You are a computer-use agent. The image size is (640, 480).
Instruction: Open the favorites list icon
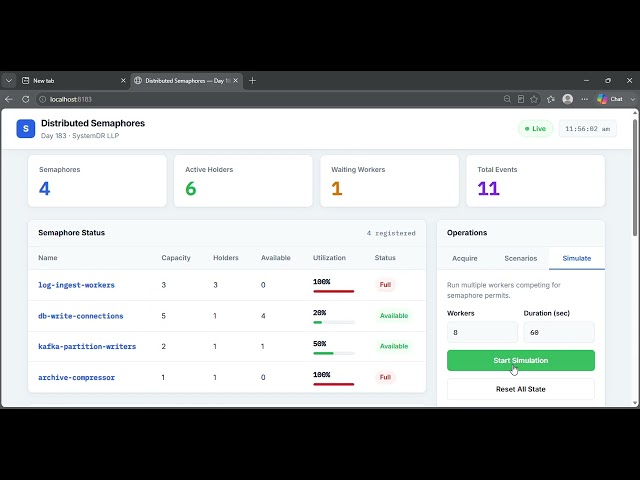pyautogui.click(x=551, y=99)
